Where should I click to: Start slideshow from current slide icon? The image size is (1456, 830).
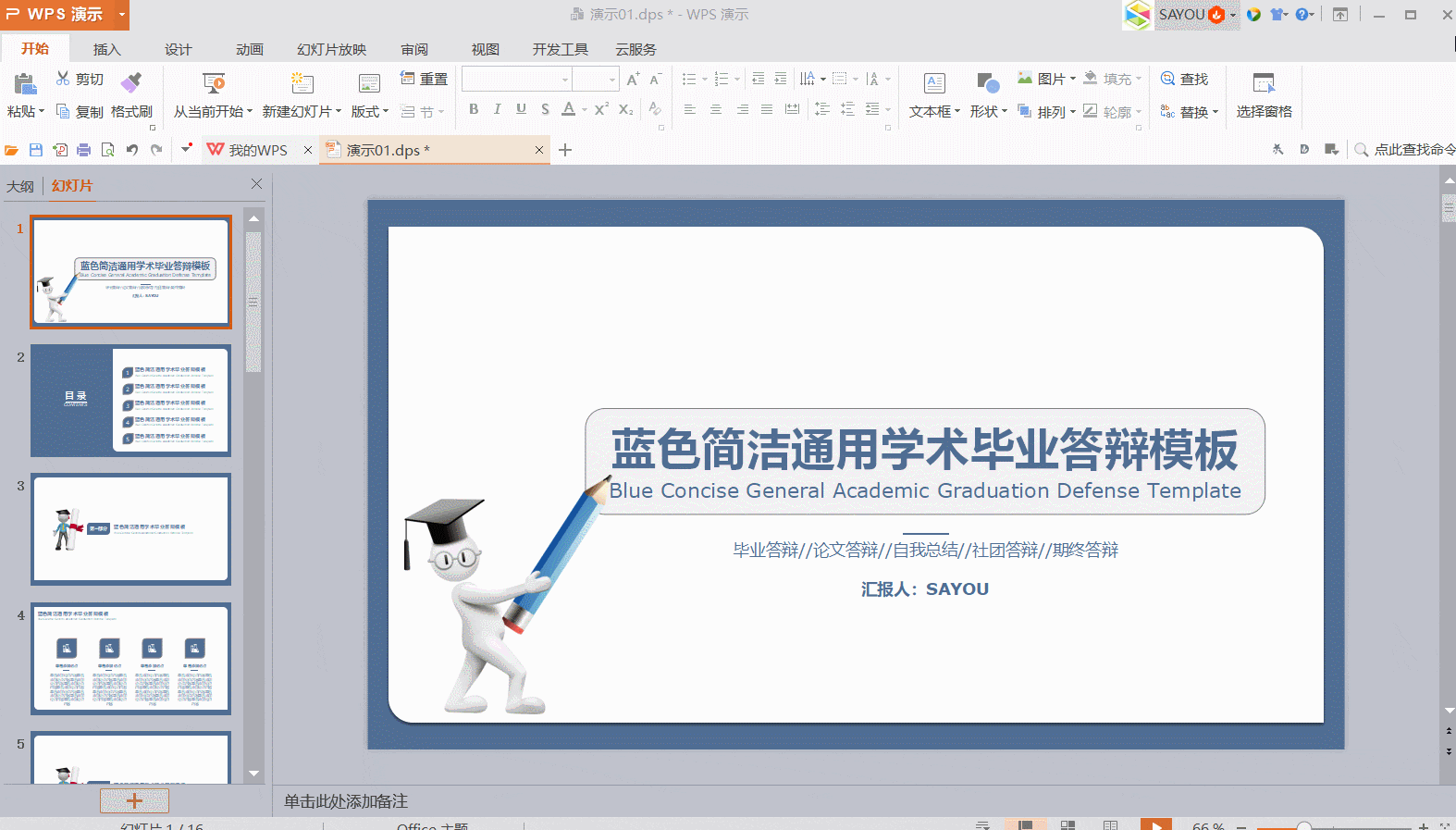tap(214, 83)
